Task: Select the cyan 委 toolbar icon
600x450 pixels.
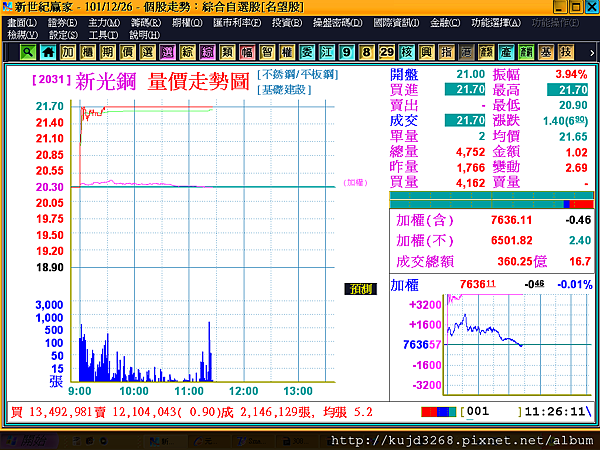Action: point(307,52)
